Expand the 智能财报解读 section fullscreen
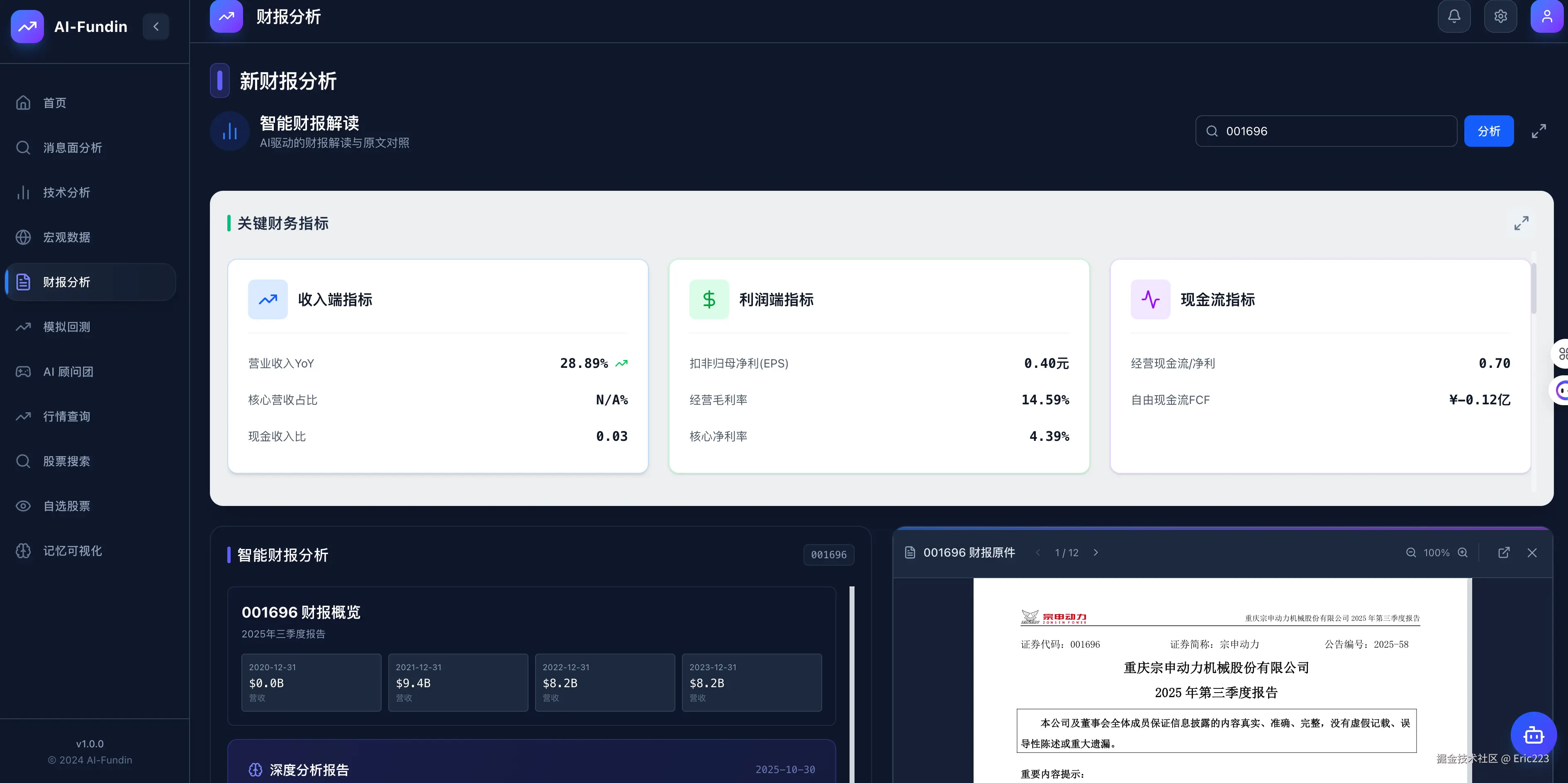 coord(1539,131)
